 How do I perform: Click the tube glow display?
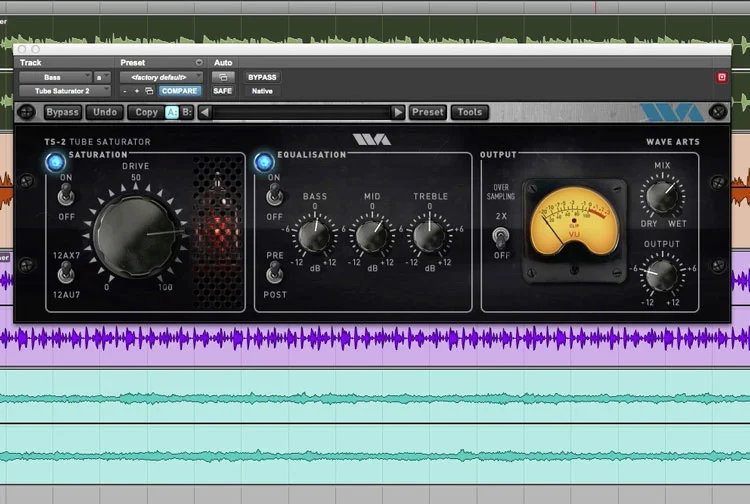218,232
